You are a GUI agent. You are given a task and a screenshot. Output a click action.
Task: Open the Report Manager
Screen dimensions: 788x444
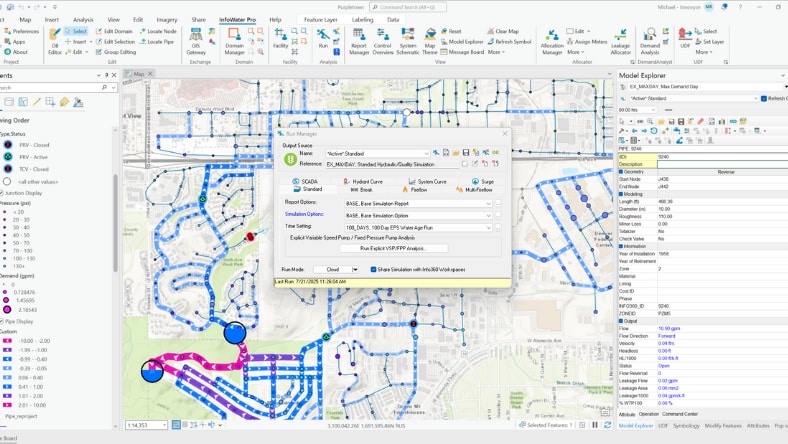[359, 41]
